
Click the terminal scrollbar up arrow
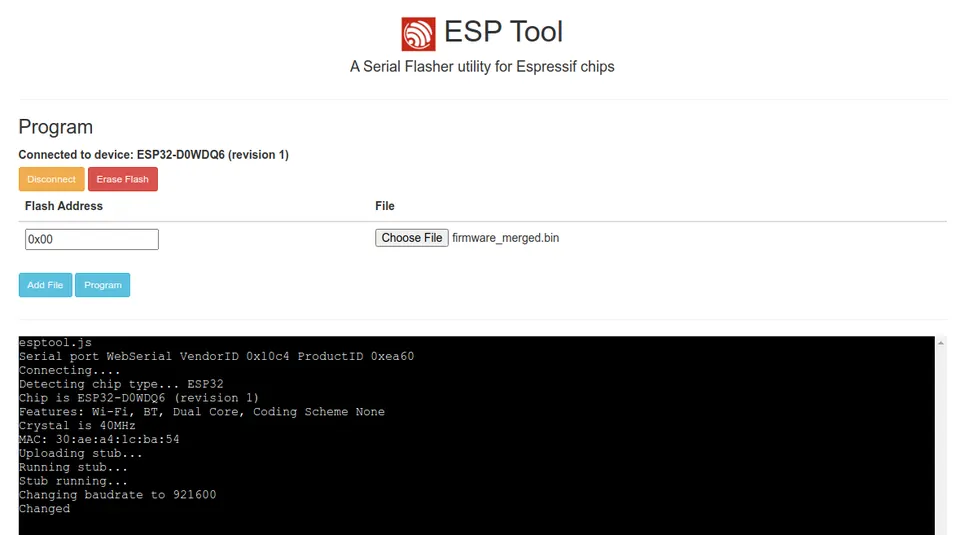coord(940,343)
